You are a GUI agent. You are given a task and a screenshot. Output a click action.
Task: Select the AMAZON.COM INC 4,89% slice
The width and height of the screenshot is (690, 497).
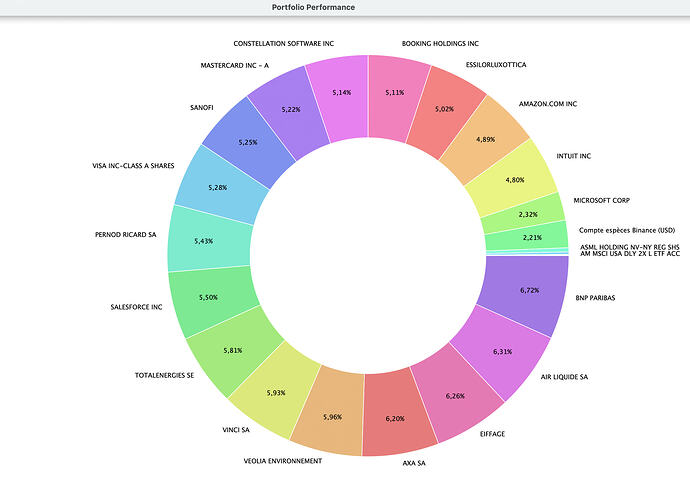pos(484,139)
